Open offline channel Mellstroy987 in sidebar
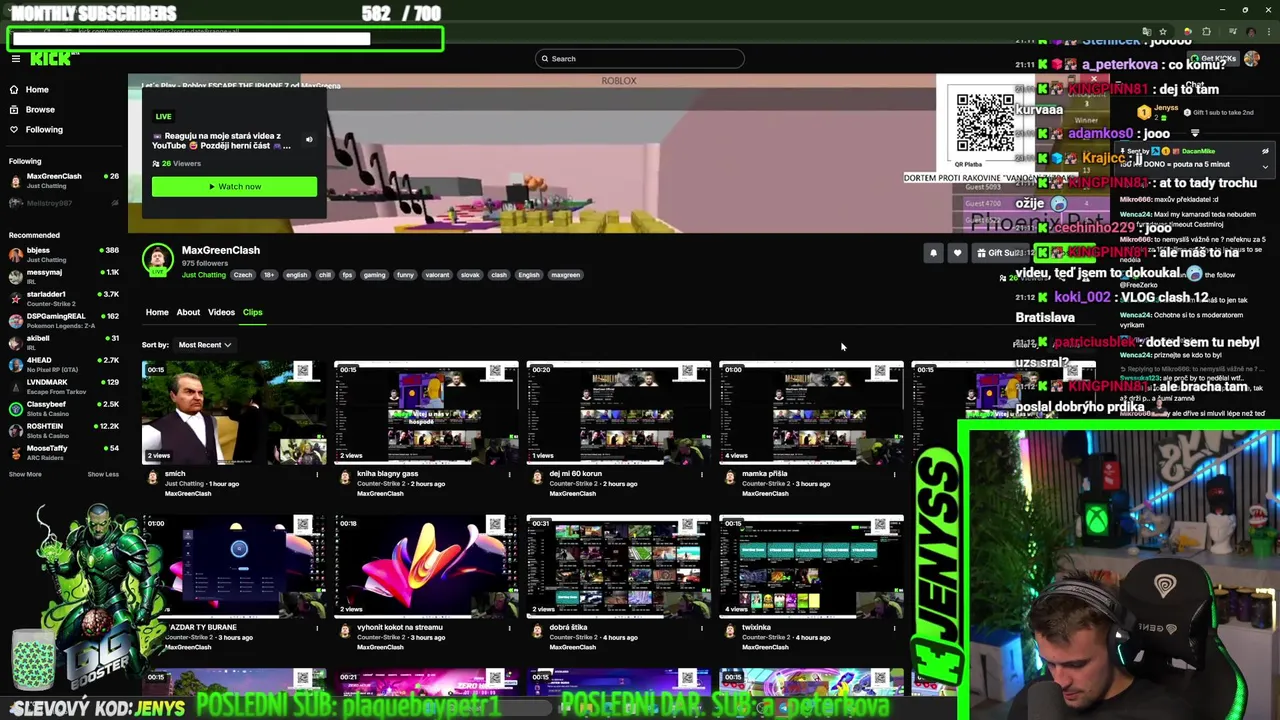 (63, 203)
